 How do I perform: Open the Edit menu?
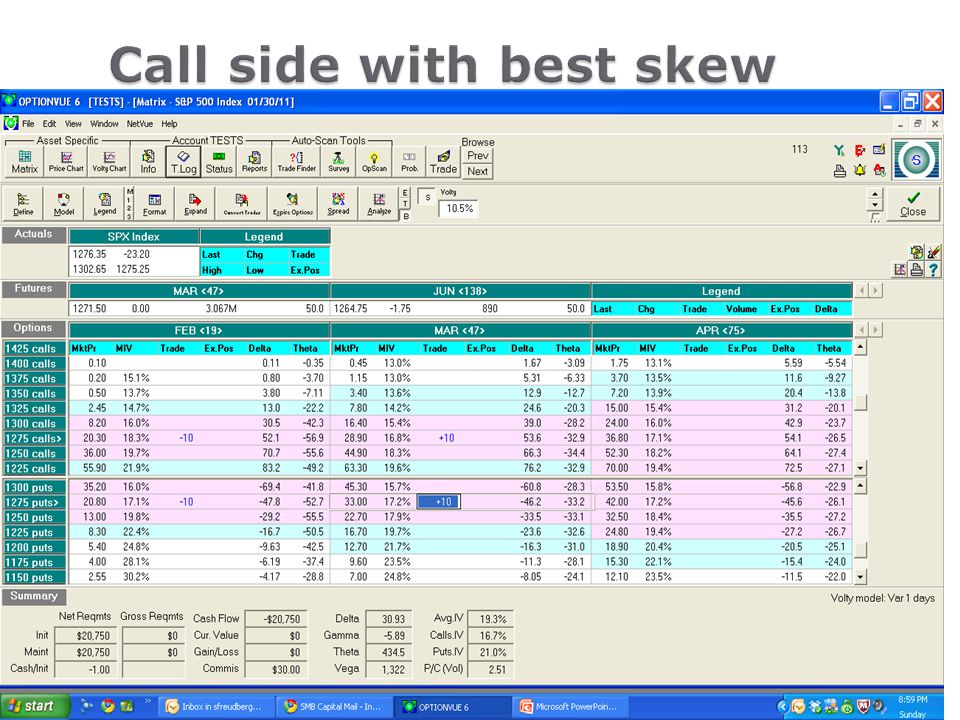[50, 124]
